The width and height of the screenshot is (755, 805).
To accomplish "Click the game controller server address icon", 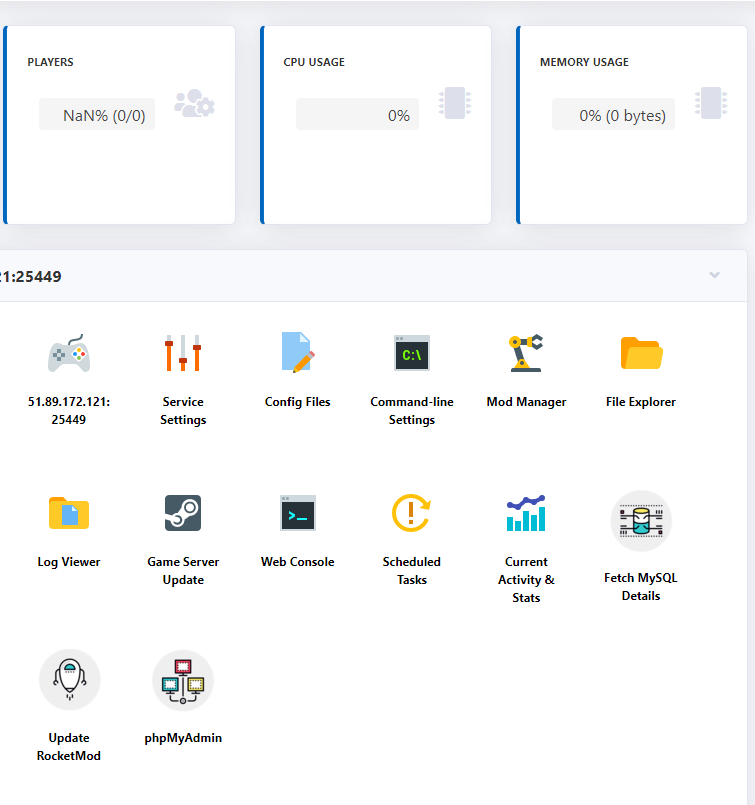I will (x=69, y=353).
